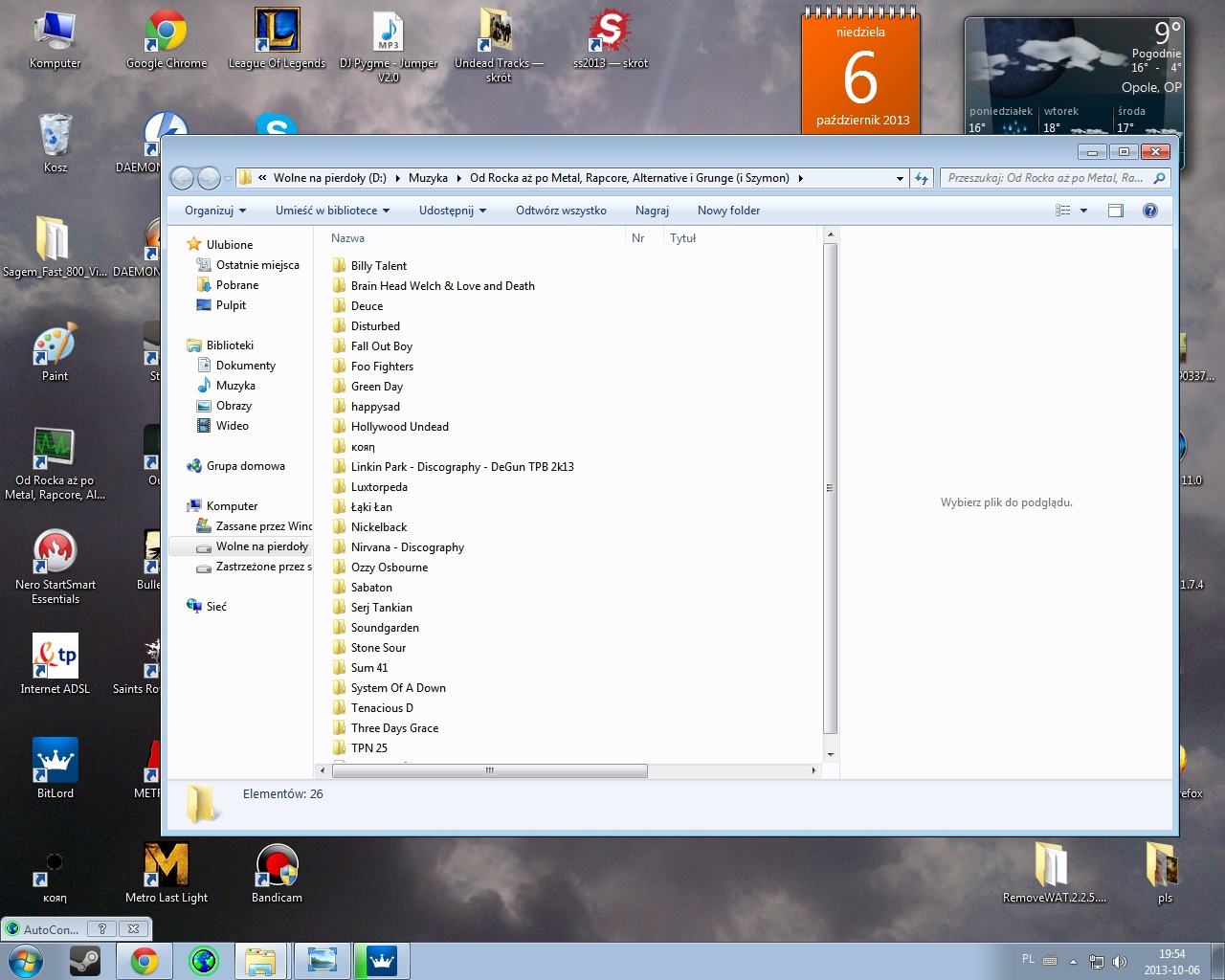
Task: Open the Internet ADSL desktop shortcut
Action: [x=55, y=664]
